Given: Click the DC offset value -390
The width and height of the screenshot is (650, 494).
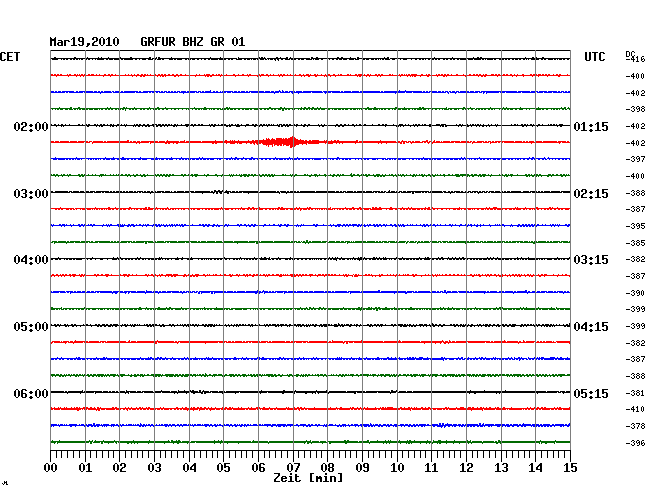Looking at the screenshot, I should (635, 293).
